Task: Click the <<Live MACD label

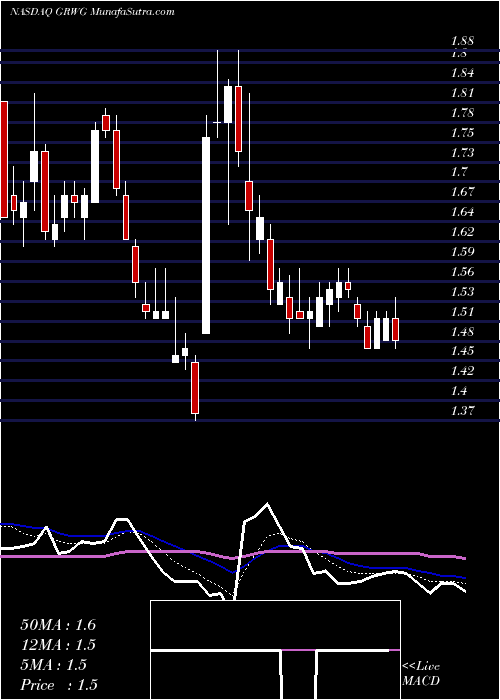Action: click(421, 674)
